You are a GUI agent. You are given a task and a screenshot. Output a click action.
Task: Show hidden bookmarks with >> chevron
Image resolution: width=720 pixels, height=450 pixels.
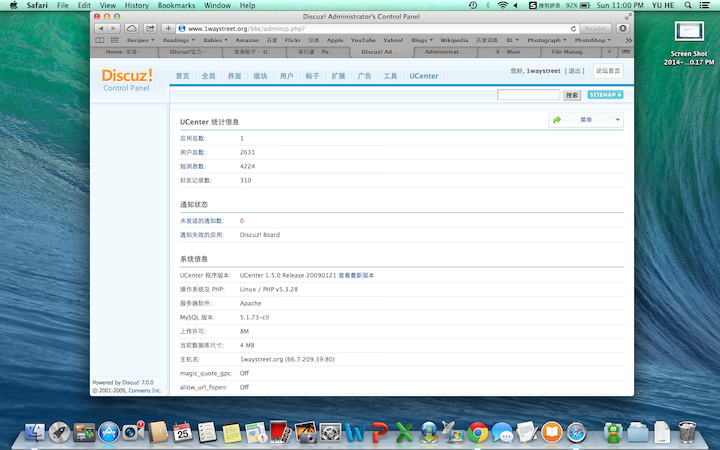pos(628,40)
